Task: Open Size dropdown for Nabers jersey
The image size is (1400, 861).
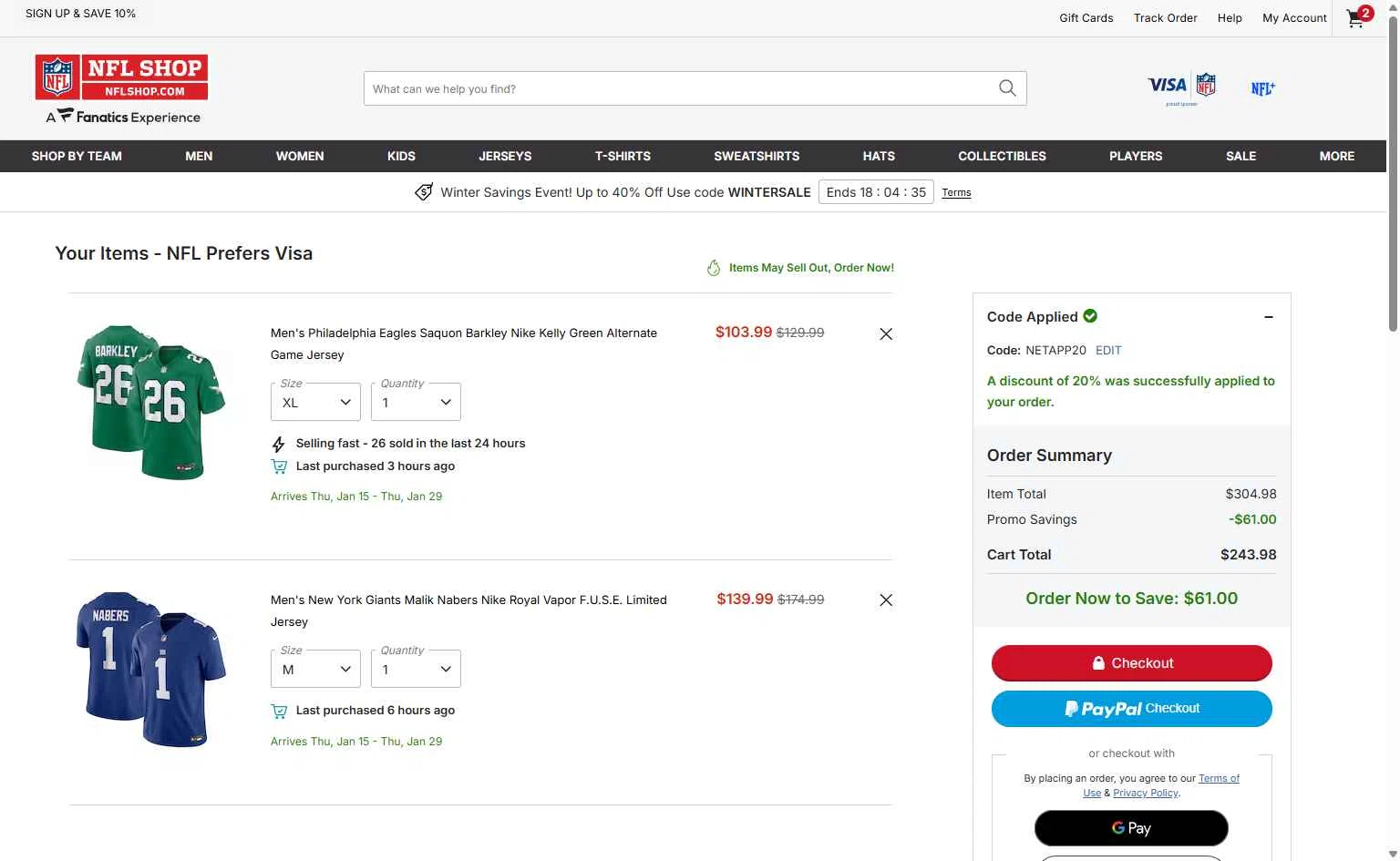Action: (315, 669)
